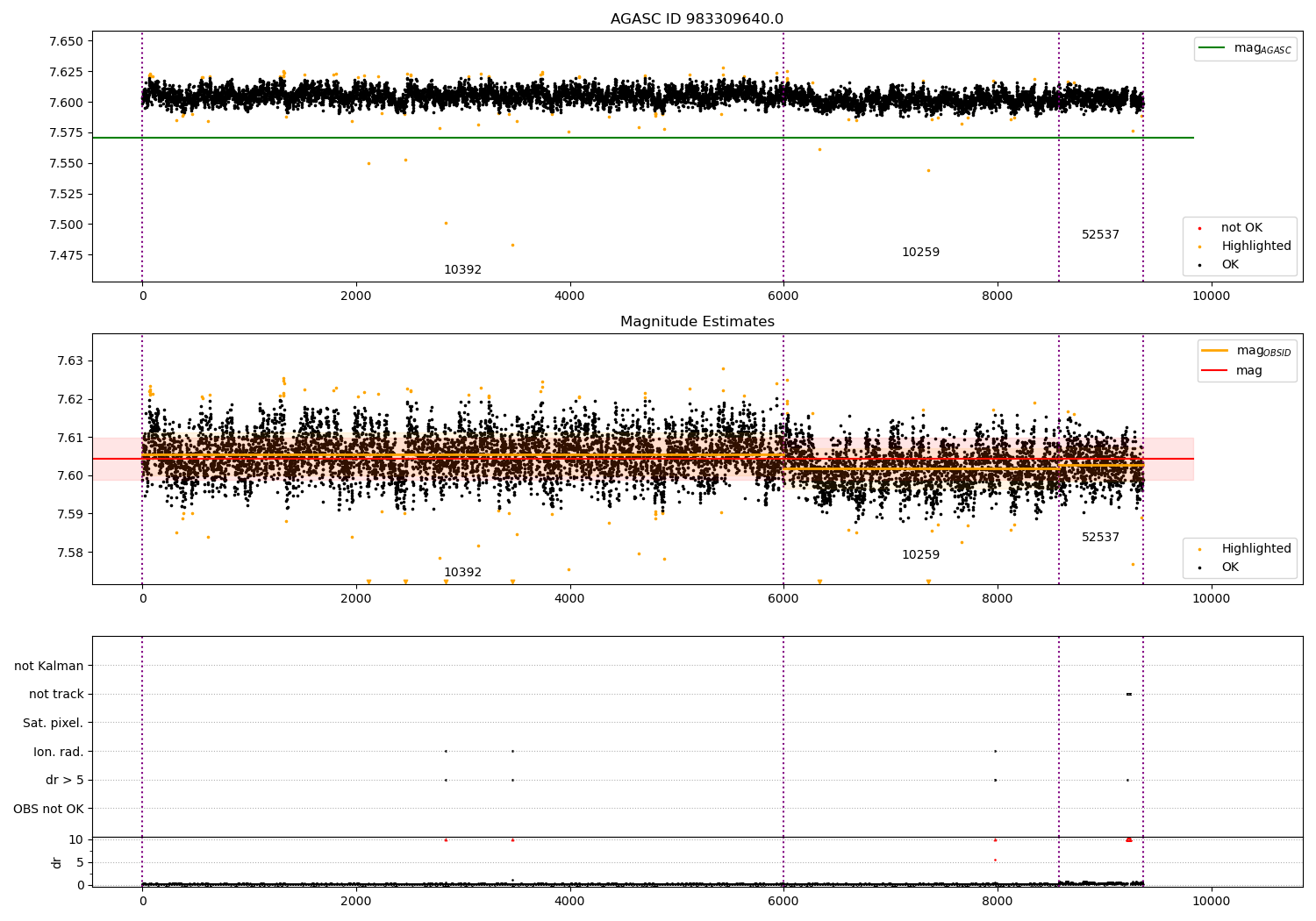Click the 'dr > 5' axis label

click(x=64, y=781)
